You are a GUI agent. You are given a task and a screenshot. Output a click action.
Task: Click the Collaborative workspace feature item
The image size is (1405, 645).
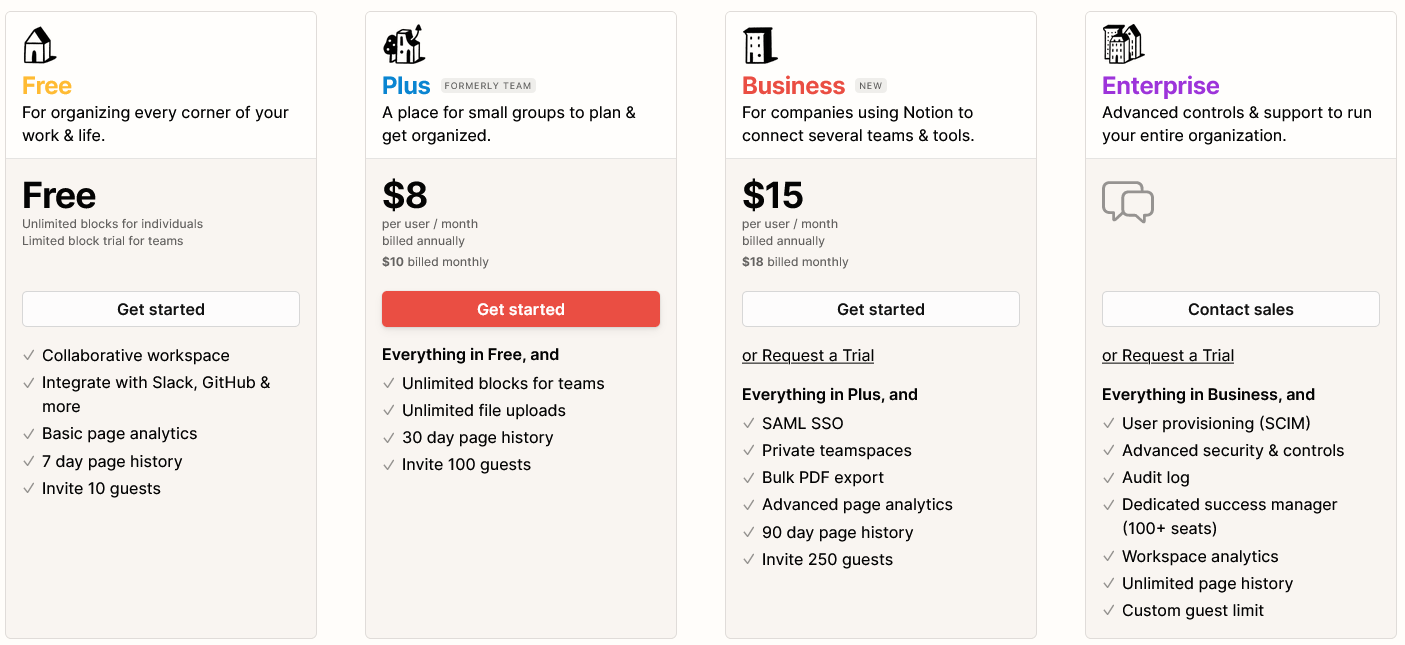136,355
